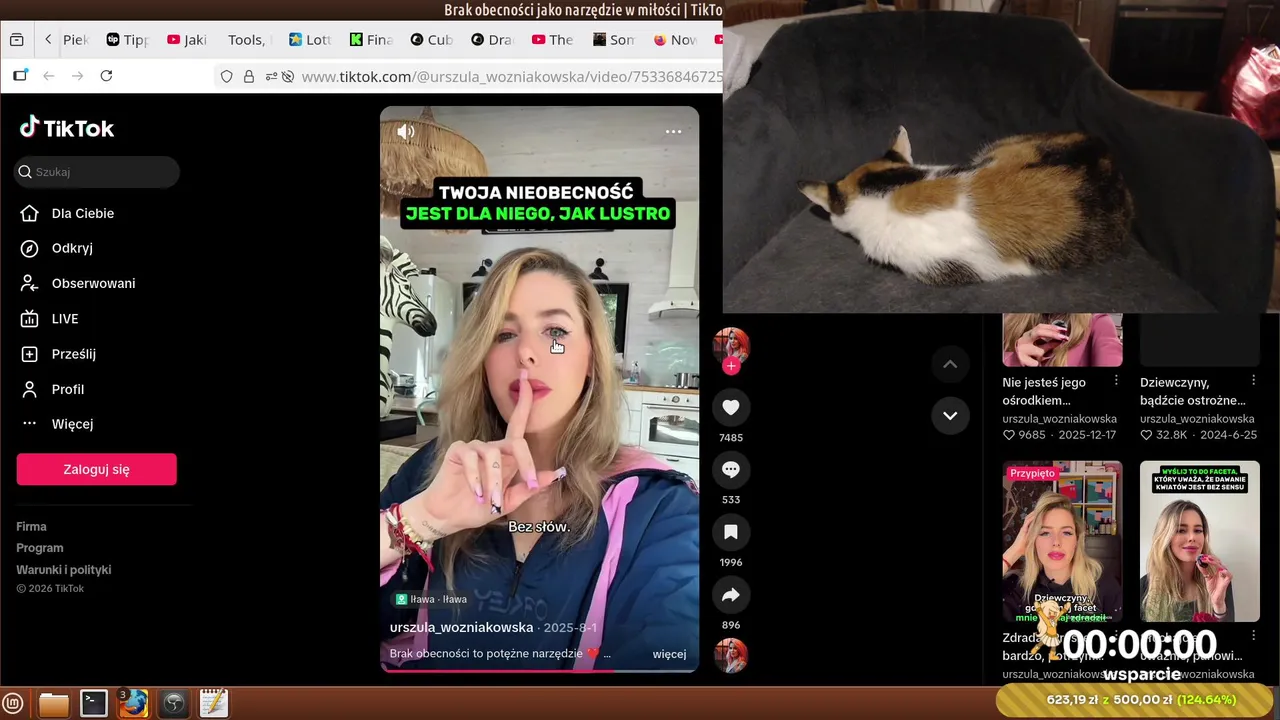Focus the 'Szukaj' search field
Viewport: 1280px width, 720px height.
97,172
